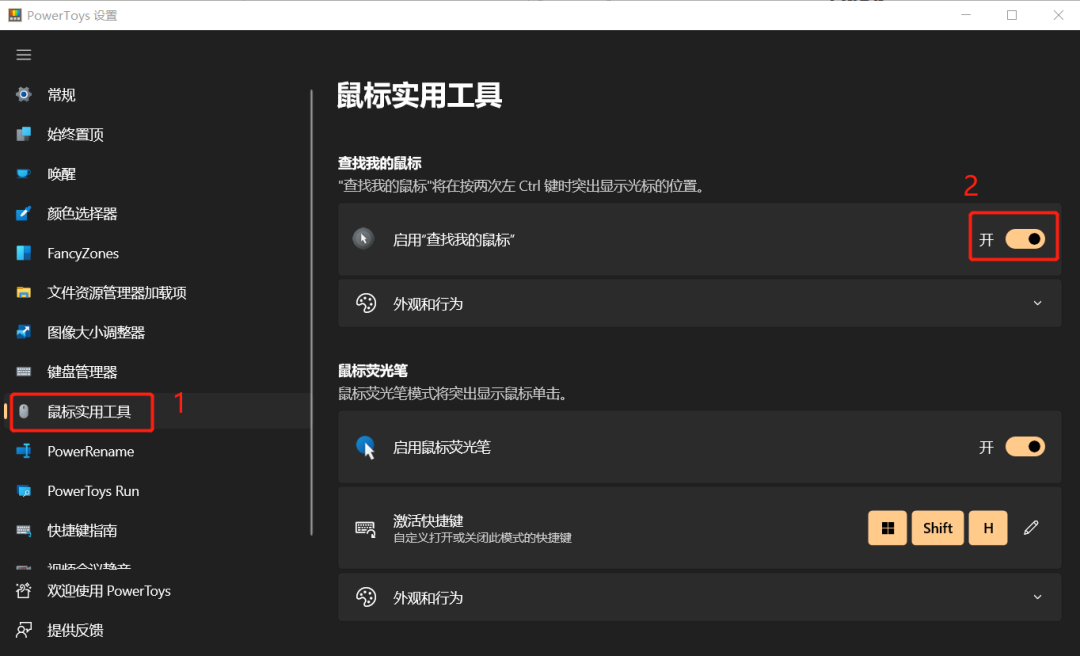This screenshot has width=1080, height=656.
Task: Click the PowerRename icon
Action: [x=23, y=451]
